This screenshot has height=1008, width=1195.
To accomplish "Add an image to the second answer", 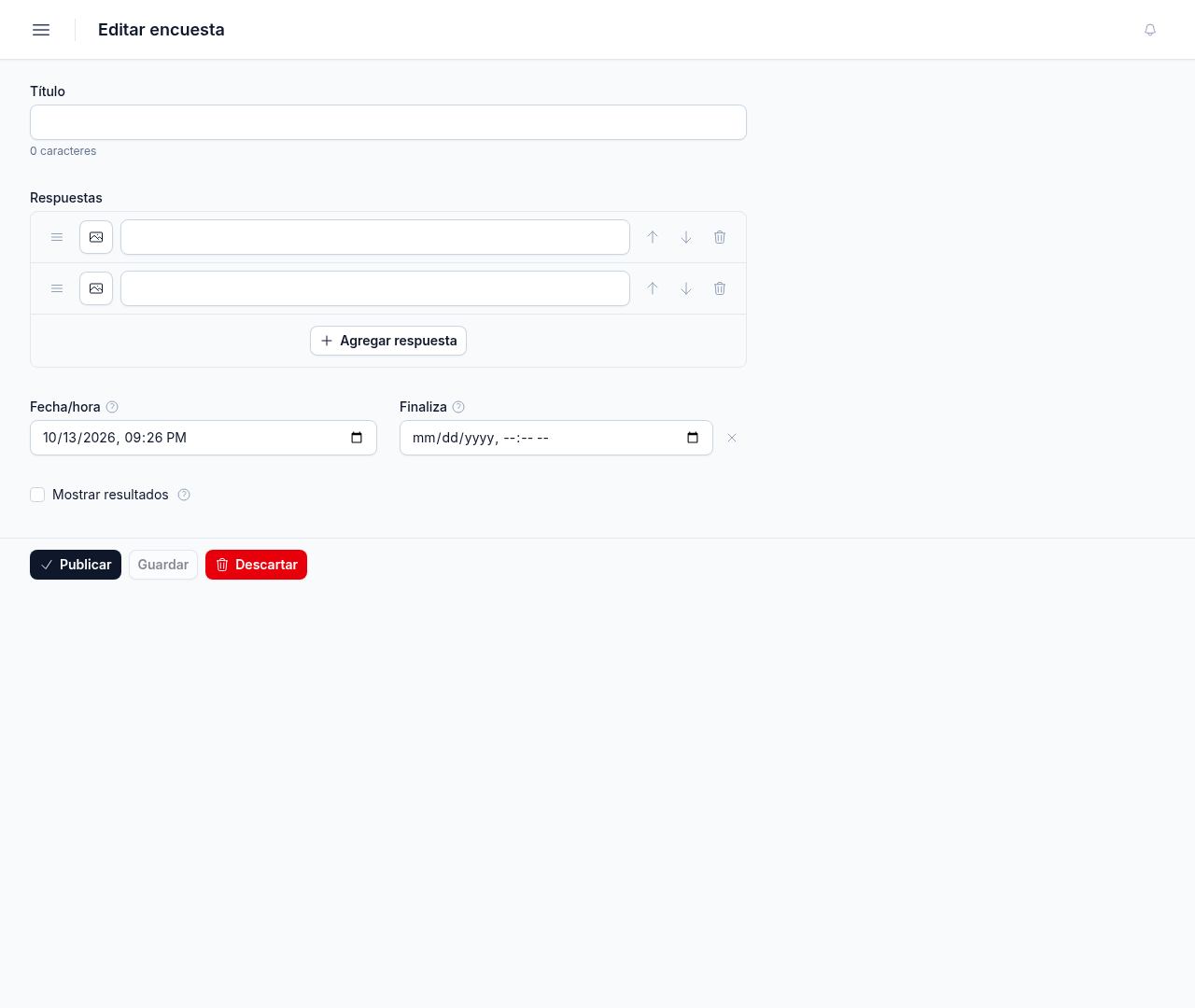I will pos(96,288).
